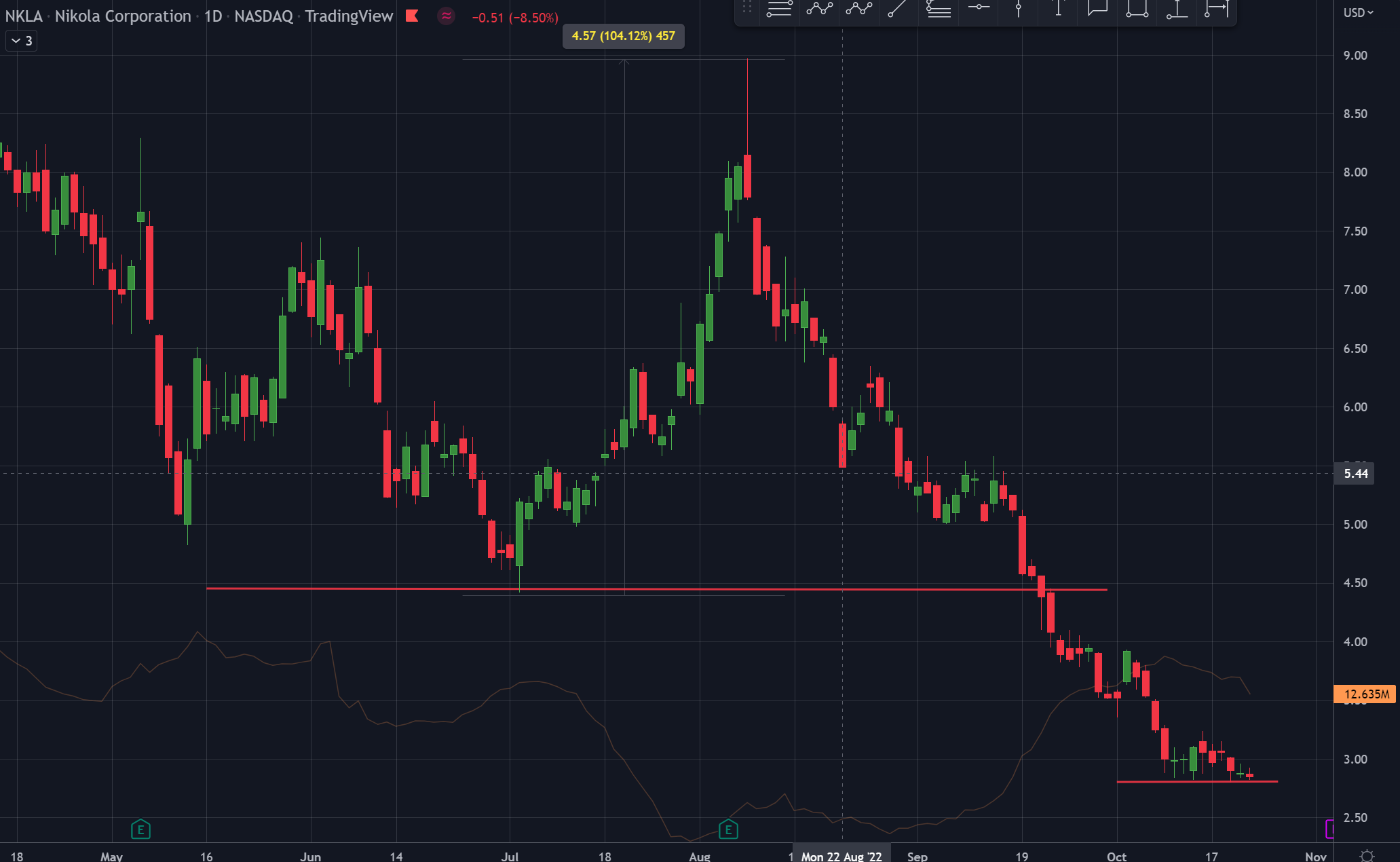
Task: Click the Jul label on the time axis
Action: (510, 856)
